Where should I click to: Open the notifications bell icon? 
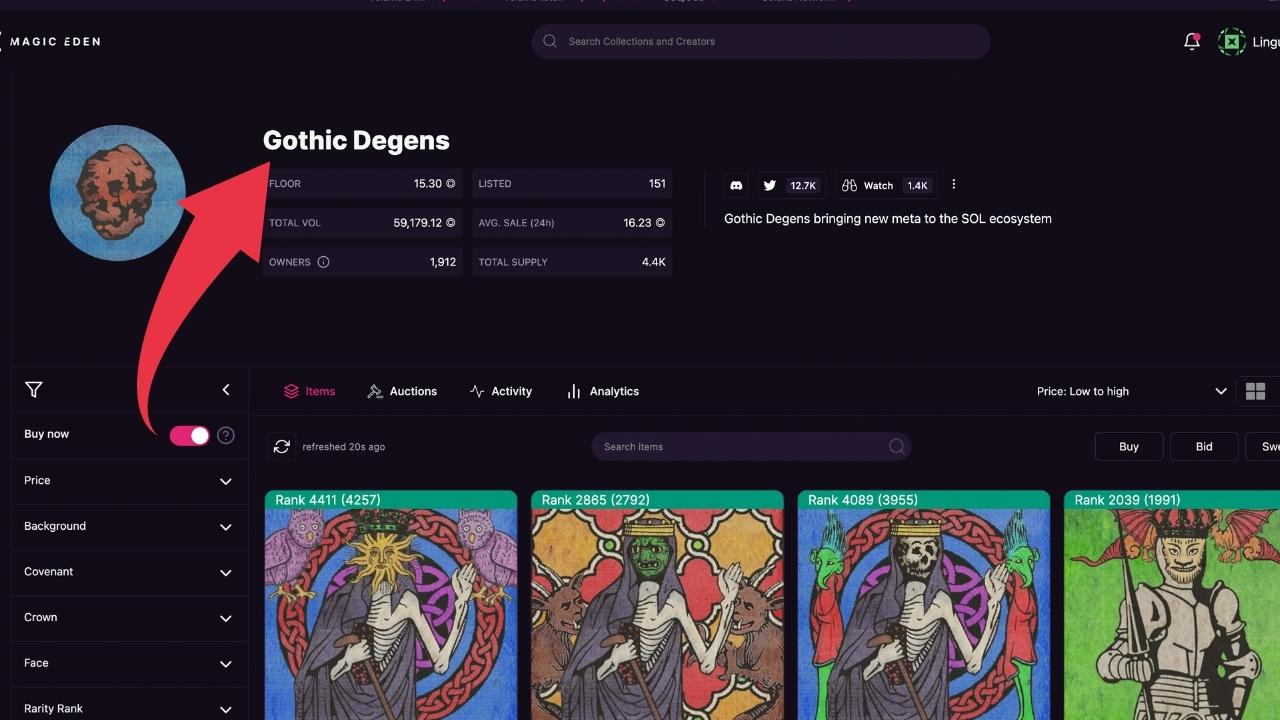point(1191,42)
